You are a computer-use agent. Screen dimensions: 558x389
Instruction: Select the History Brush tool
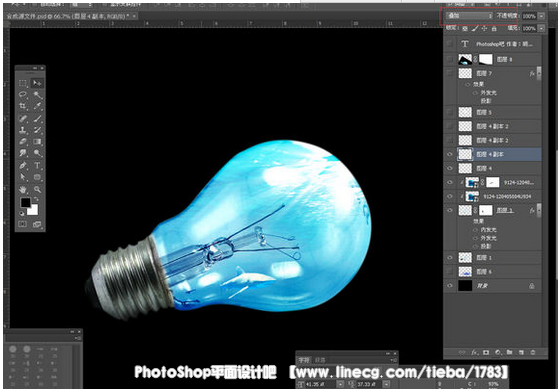(x=37, y=130)
